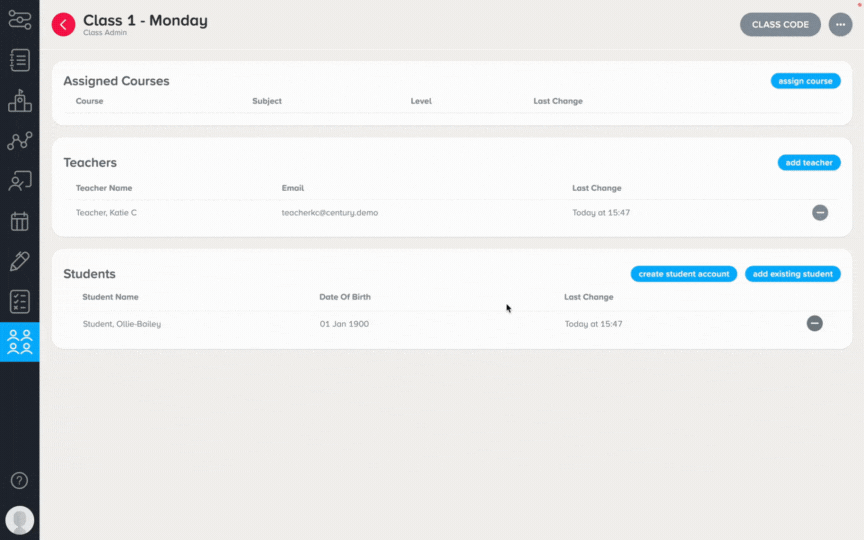The image size is (864, 540).
Task: Open the graph analytics sidebar icon
Action: pos(20,141)
